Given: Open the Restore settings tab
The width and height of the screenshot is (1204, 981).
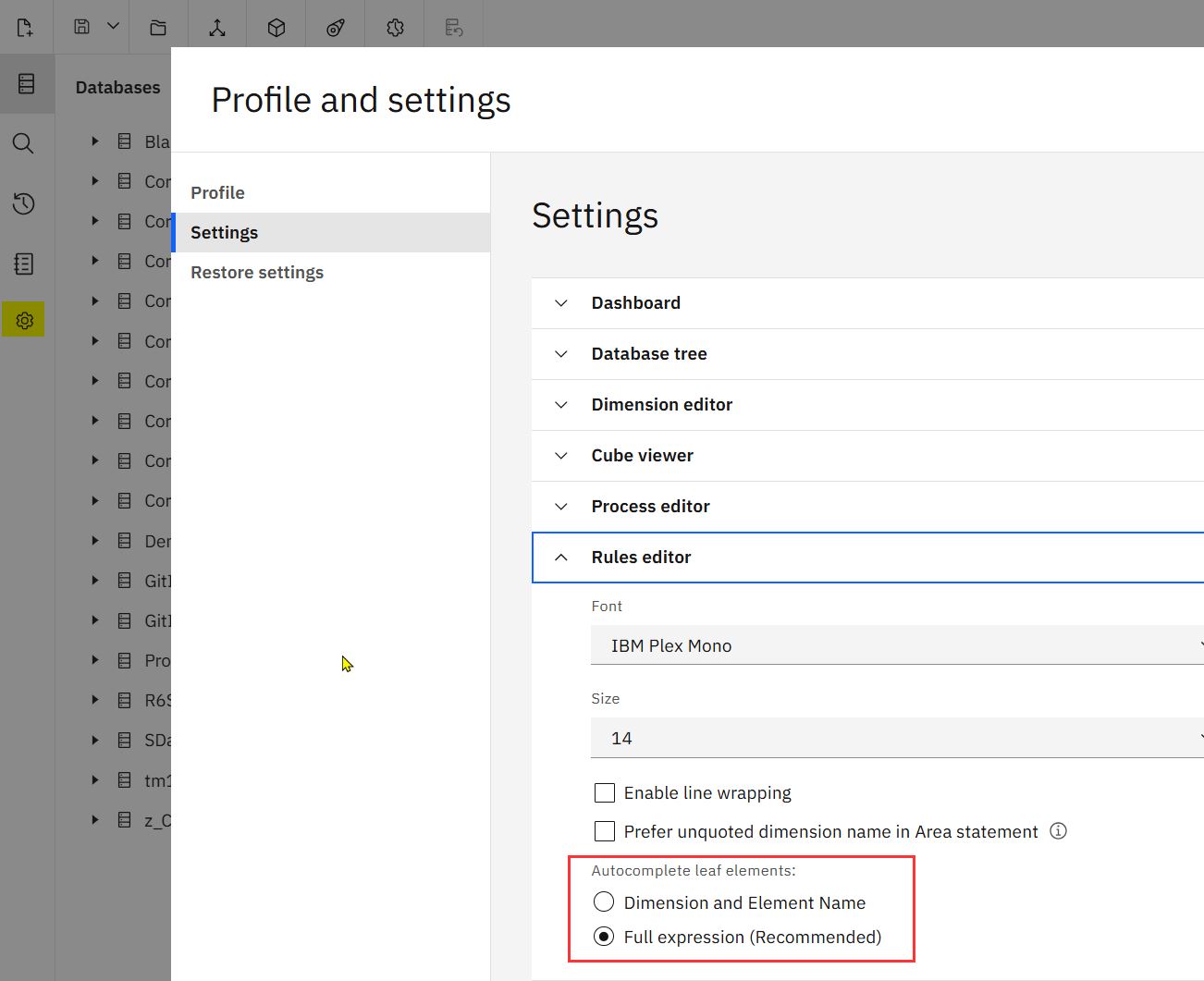Looking at the screenshot, I should coord(257,273).
